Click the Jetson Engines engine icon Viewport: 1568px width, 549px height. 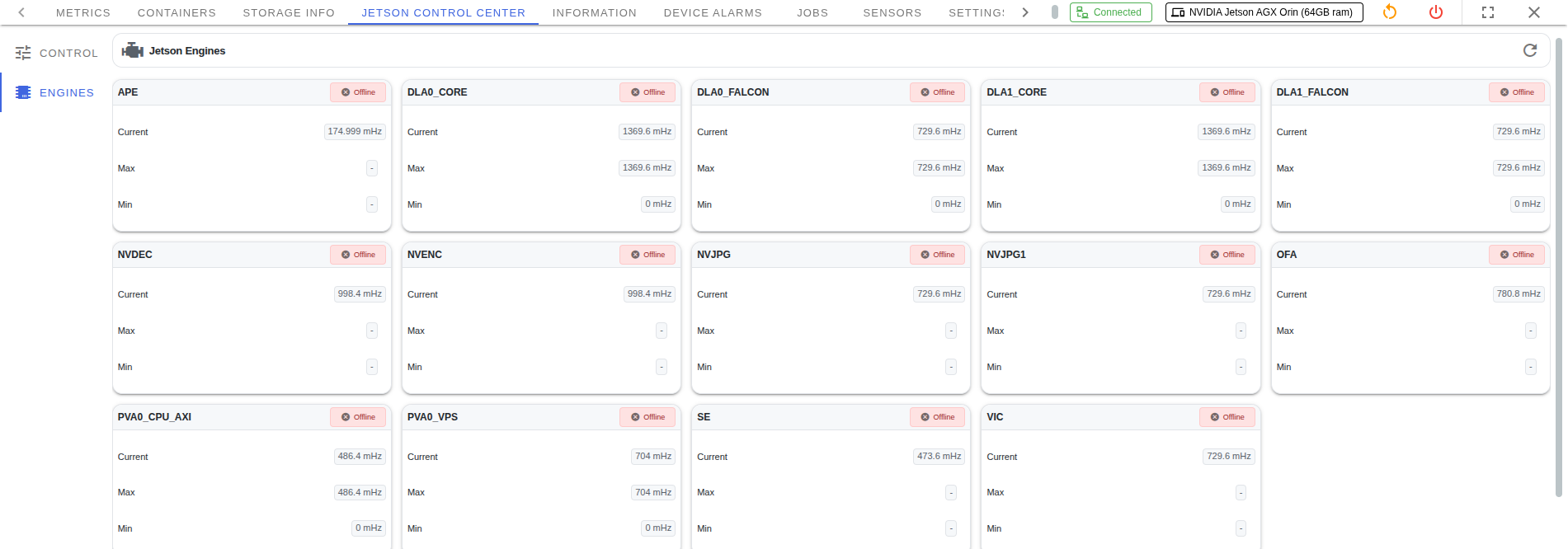tap(132, 51)
